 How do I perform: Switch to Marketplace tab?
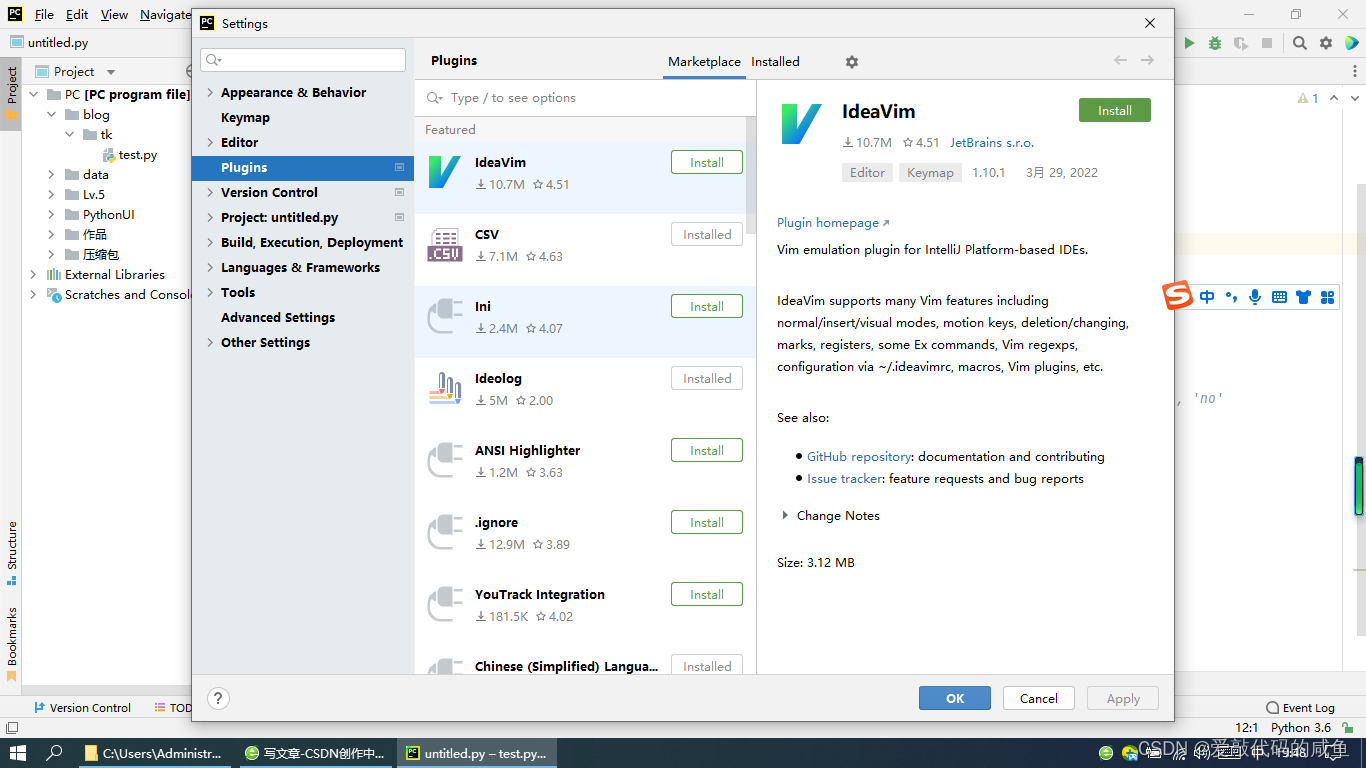click(704, 61)
